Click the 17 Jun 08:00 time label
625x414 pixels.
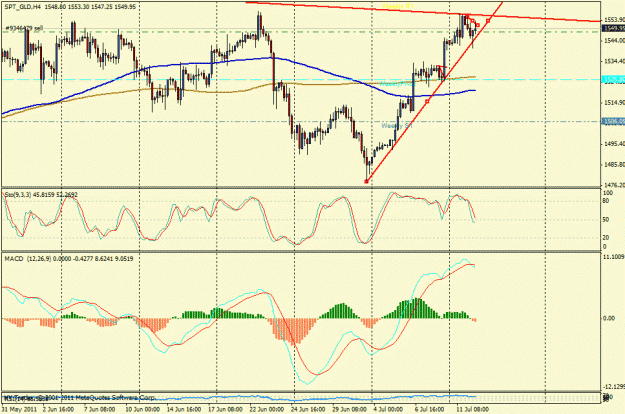(x=225, y=409)
